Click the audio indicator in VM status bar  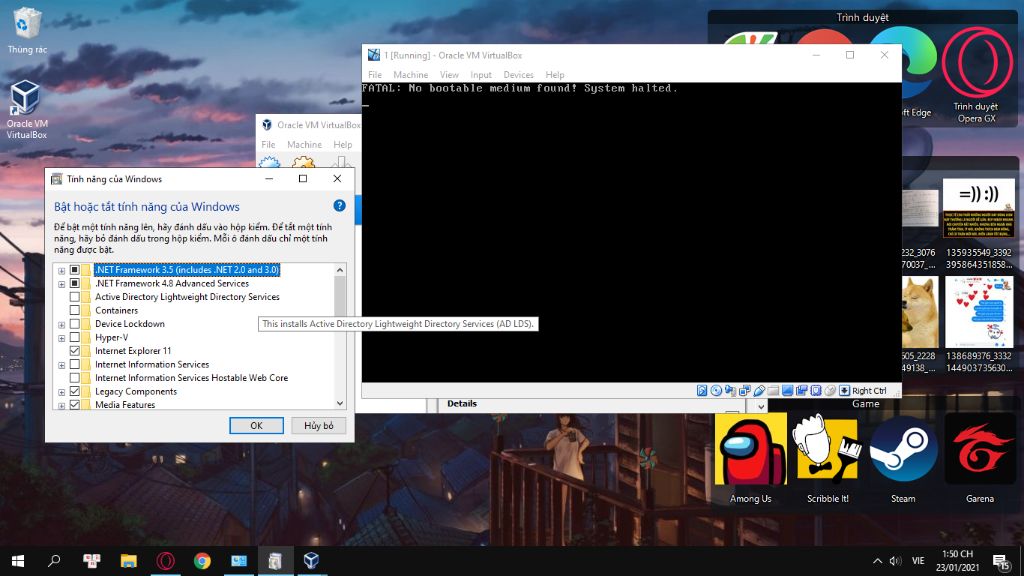[x=730, y=391]
